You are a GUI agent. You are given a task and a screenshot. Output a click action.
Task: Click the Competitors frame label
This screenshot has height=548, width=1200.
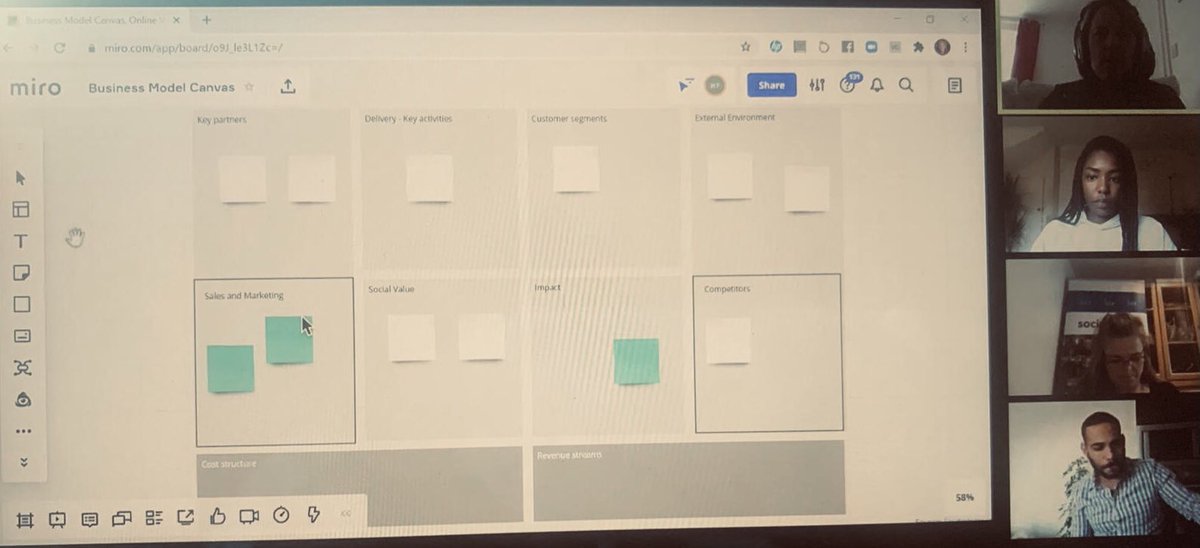tap(727, 289)
